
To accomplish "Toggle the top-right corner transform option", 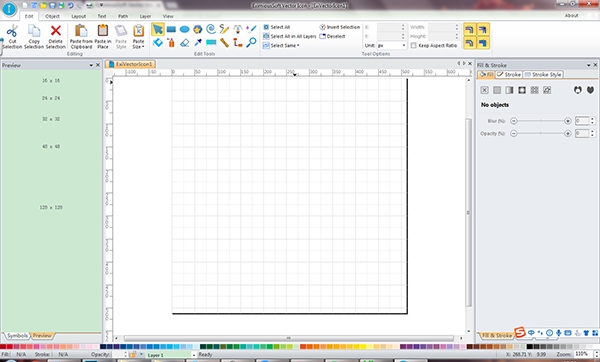I will coord(483,29).
